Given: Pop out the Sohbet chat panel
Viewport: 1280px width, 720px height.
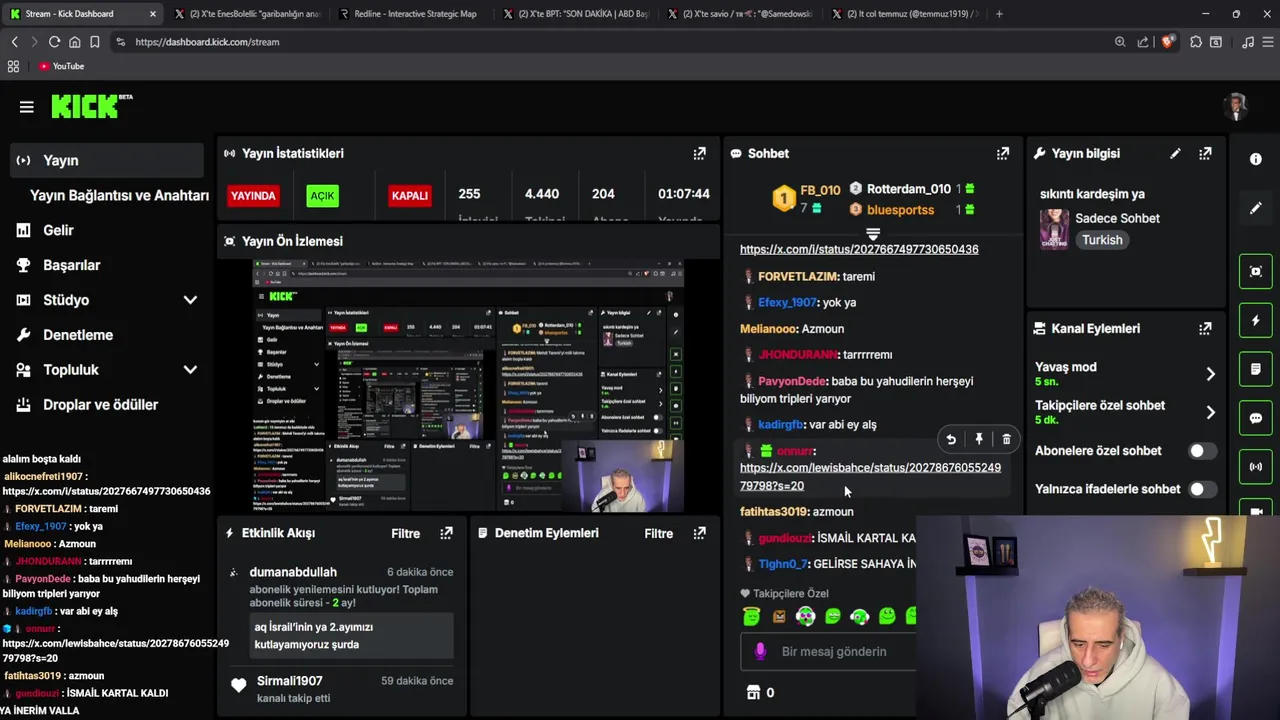Looking at the screenshot, I should tap(1002, 153).
